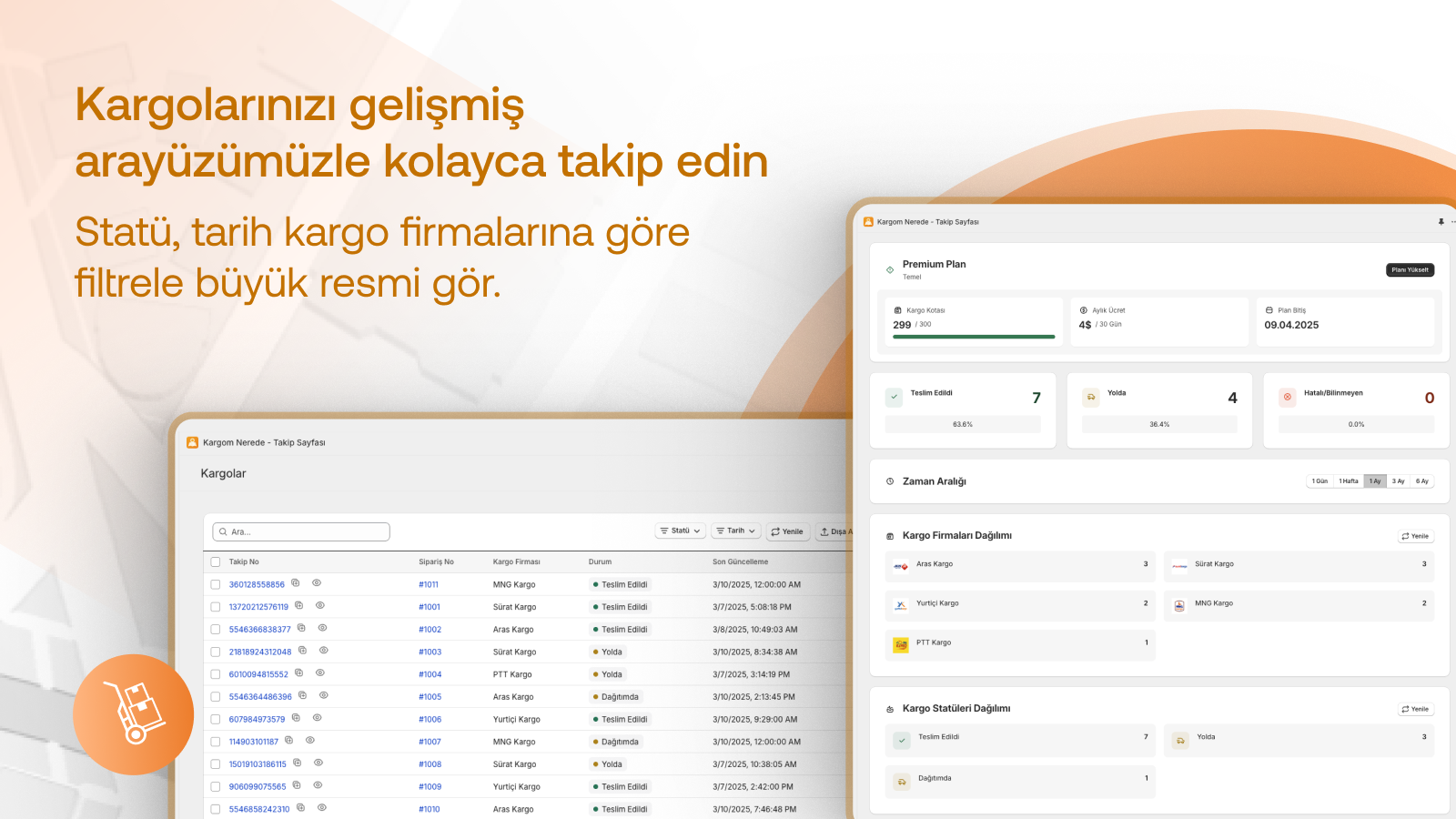Image resolution: width=1456 pixels, height=819 pixels.
Task: Click MNG Kargo logo icon
Action: tap(1179, 605)
